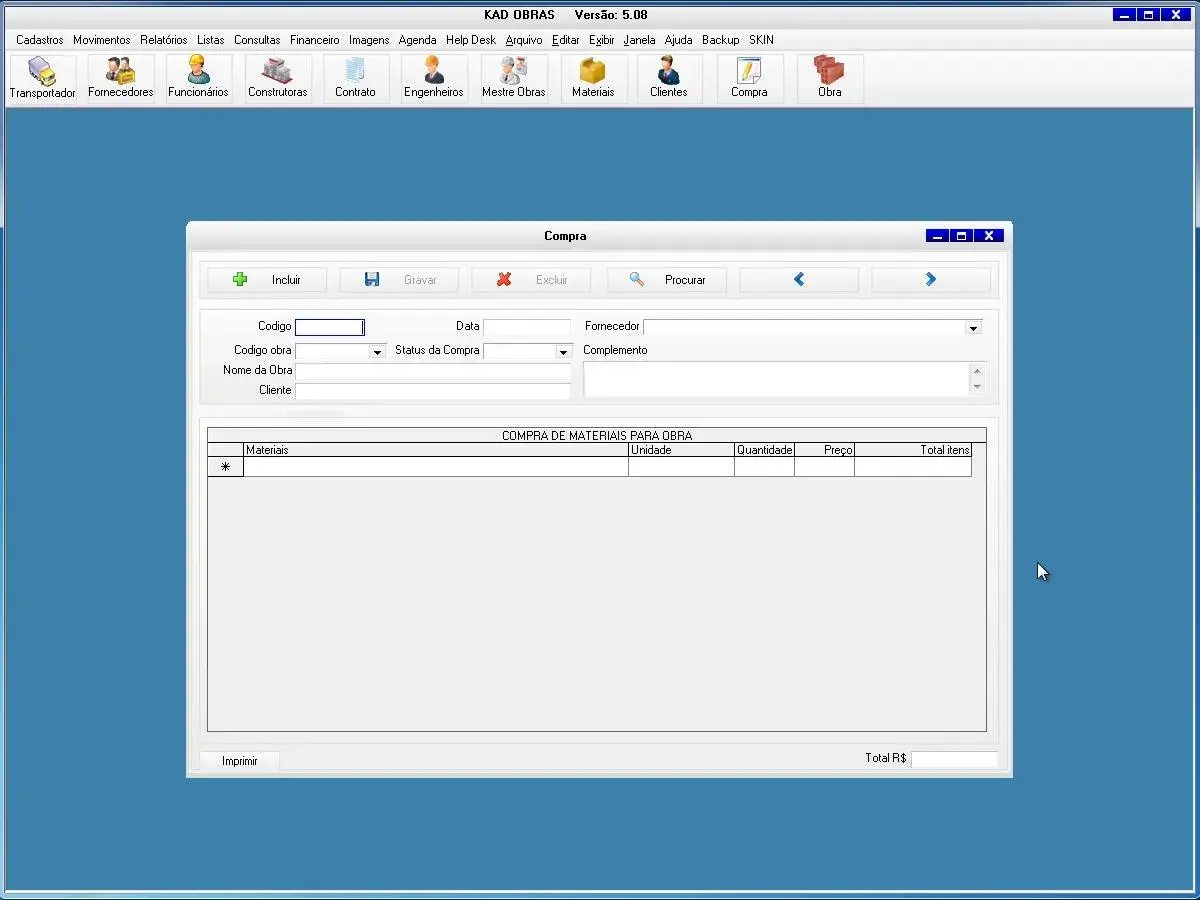Click the Imprimir button
Viewport: 1200px width, 900px height.
tap(240, 761)
